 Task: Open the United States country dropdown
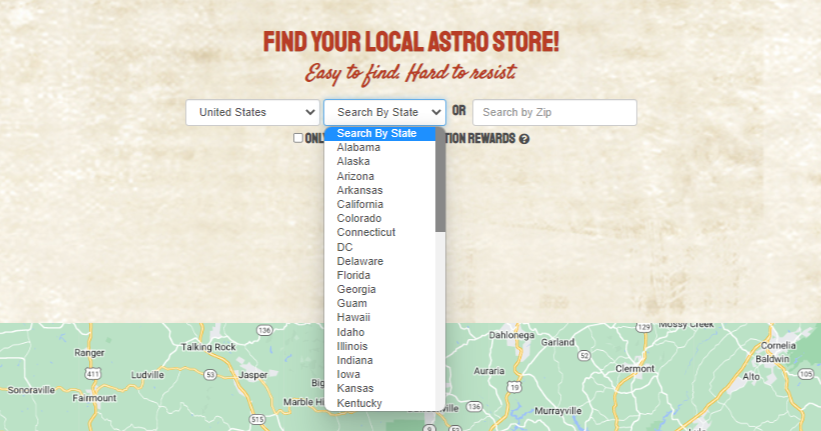[x=252, y=112]
